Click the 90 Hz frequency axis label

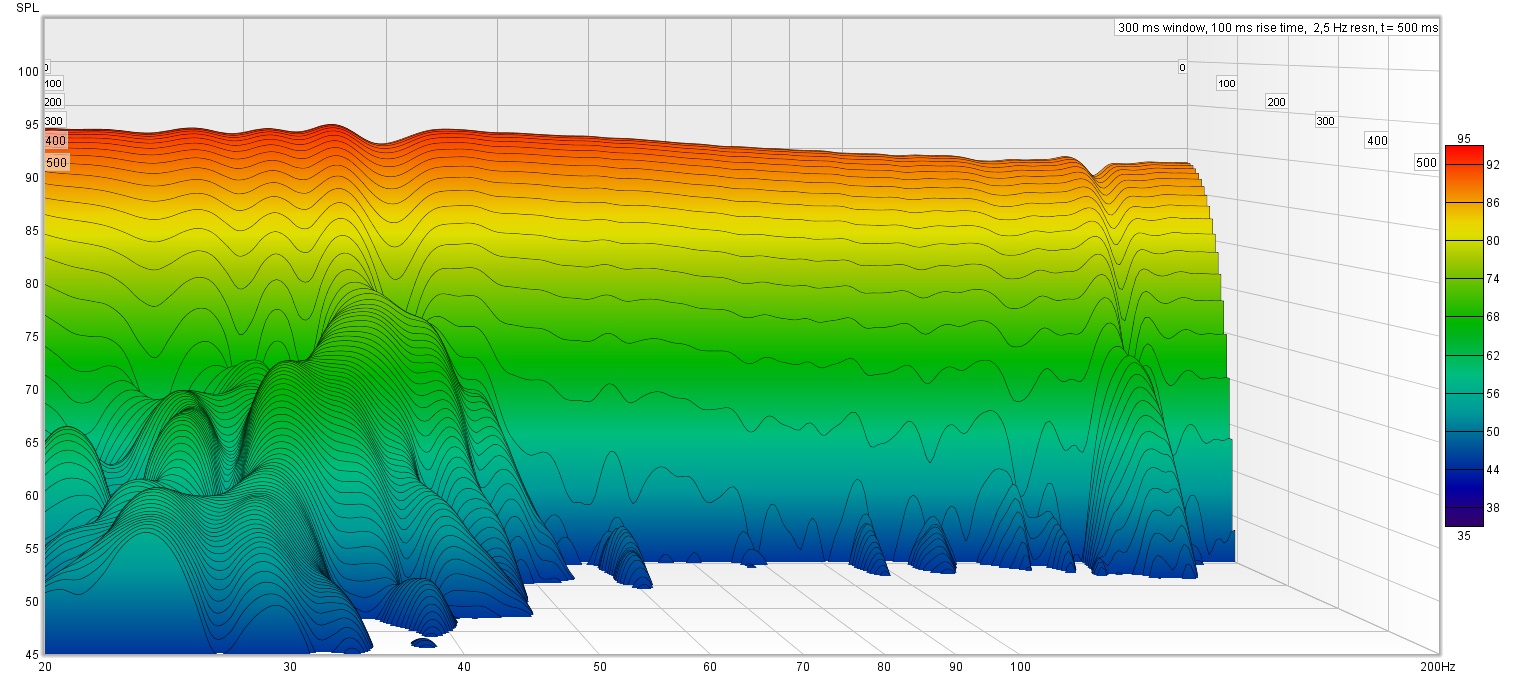(955, 666)
